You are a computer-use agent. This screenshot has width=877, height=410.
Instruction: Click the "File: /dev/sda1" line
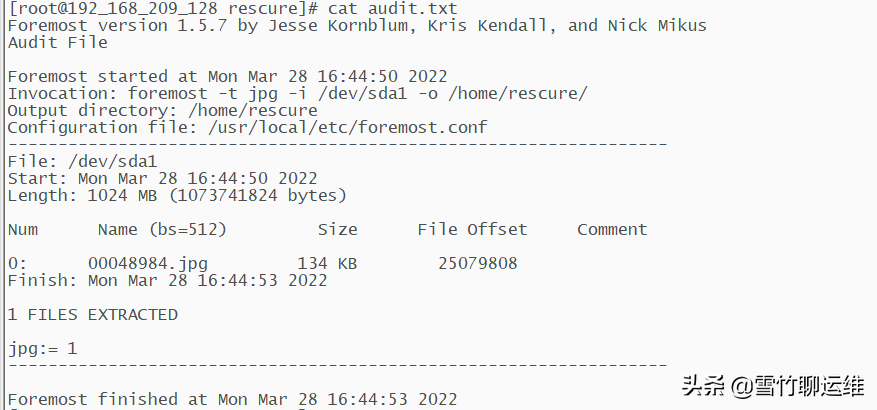point(82,161)
